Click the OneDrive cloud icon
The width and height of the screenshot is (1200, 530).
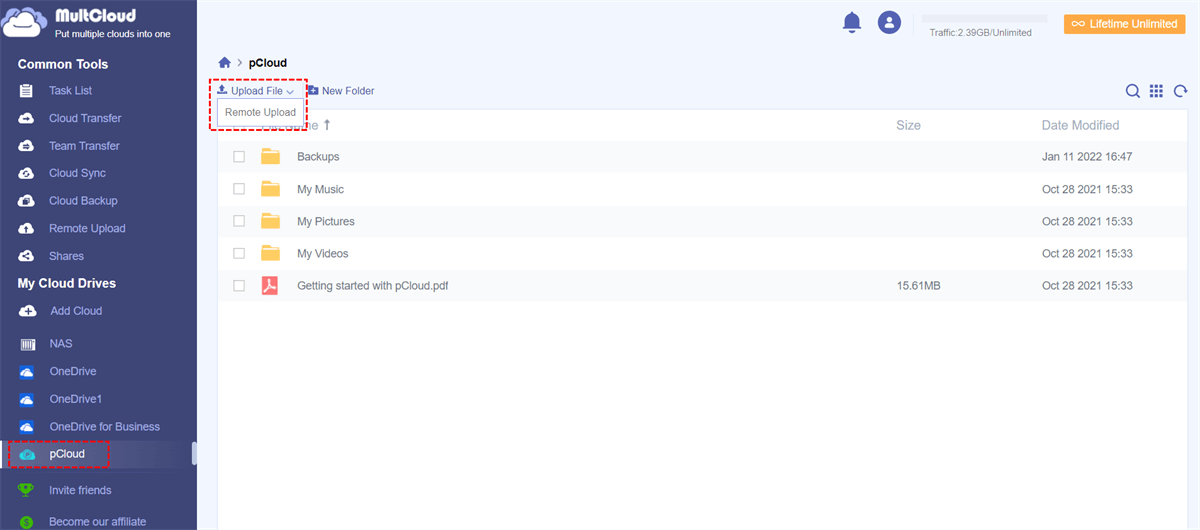[x=27, y=372]
